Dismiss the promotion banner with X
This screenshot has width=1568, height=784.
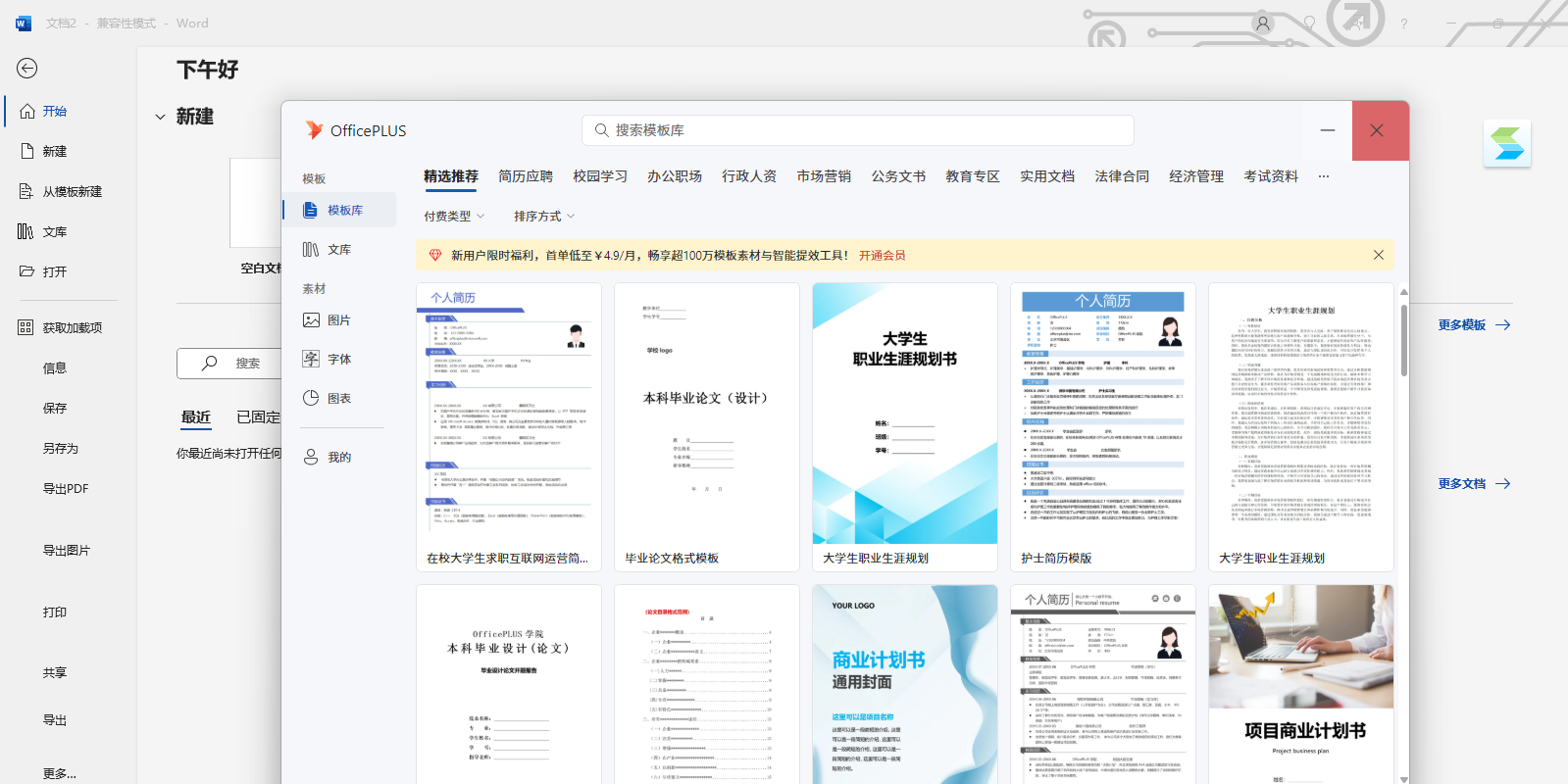[1379, 255]
